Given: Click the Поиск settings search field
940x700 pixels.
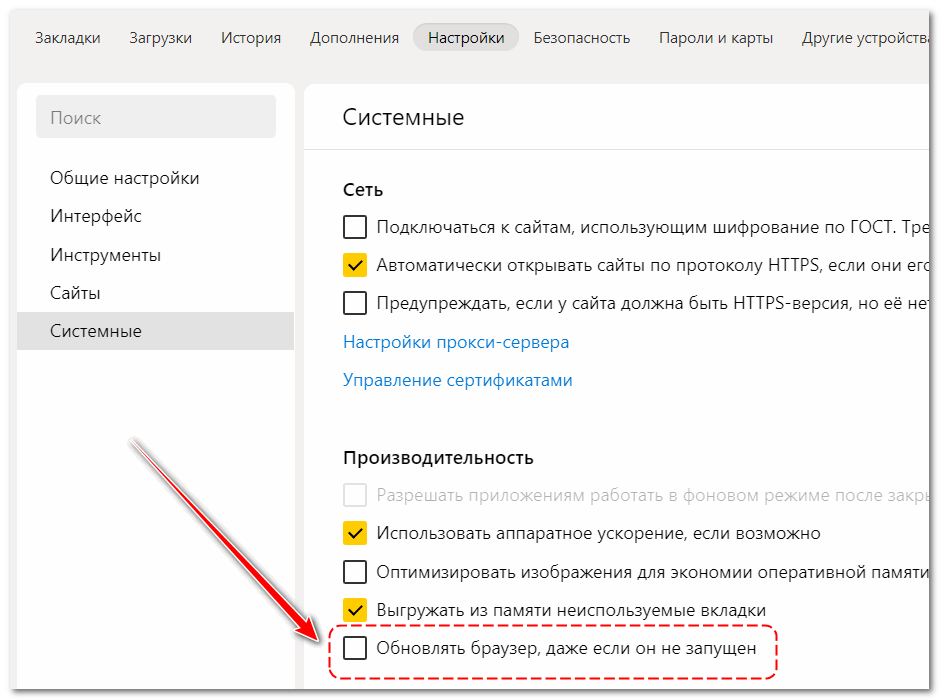Looking at the screenshot, I should [156, 117].
